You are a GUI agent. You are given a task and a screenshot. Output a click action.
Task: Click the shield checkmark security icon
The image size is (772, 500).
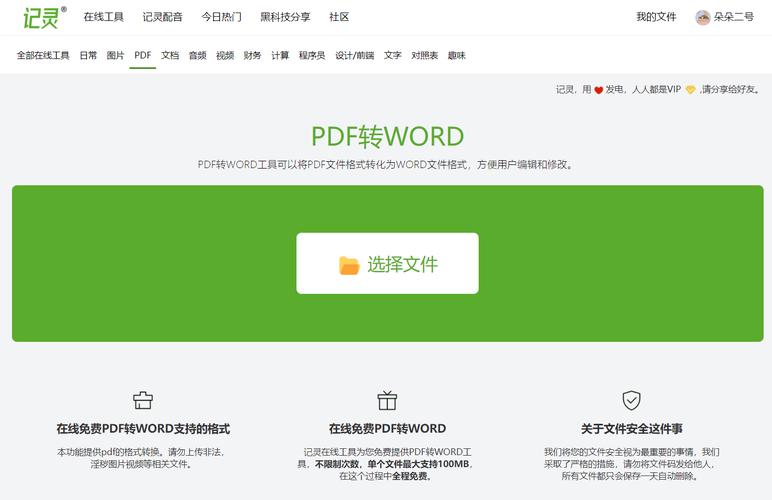631,400
